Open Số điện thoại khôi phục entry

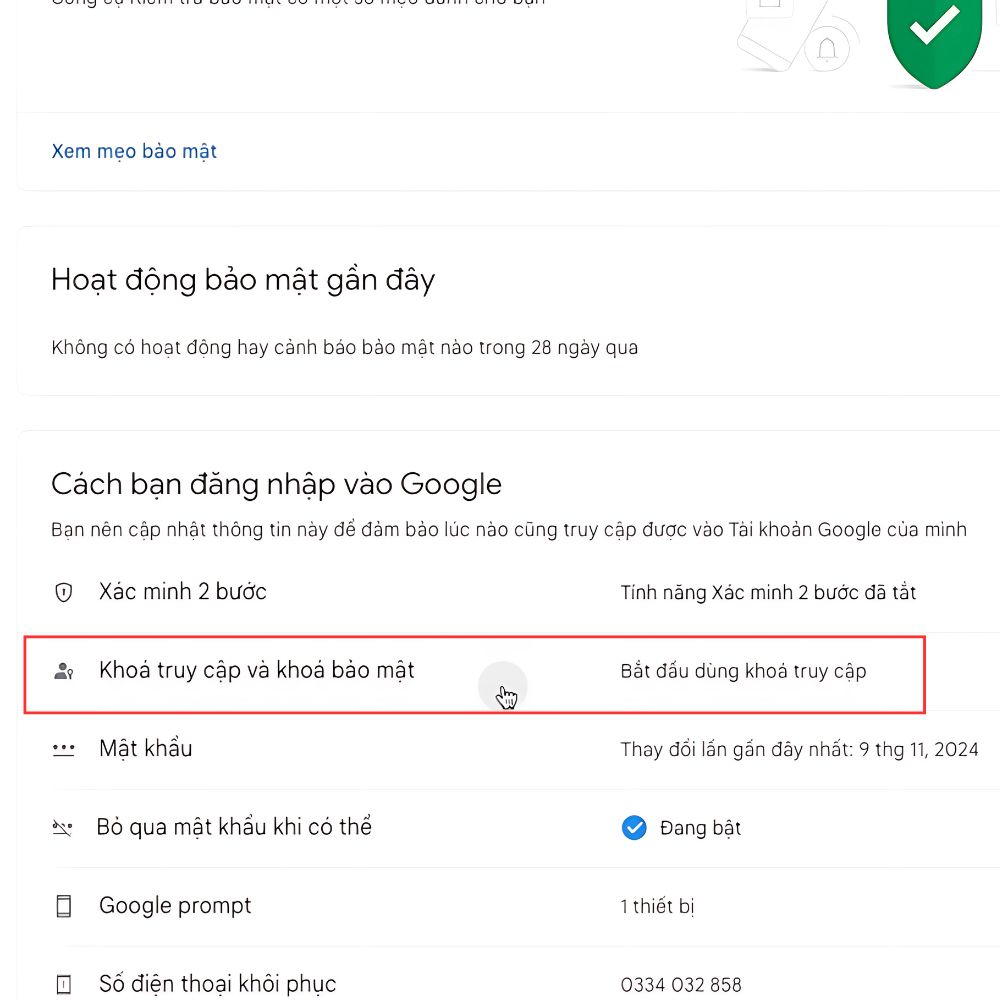pos(511,976)
